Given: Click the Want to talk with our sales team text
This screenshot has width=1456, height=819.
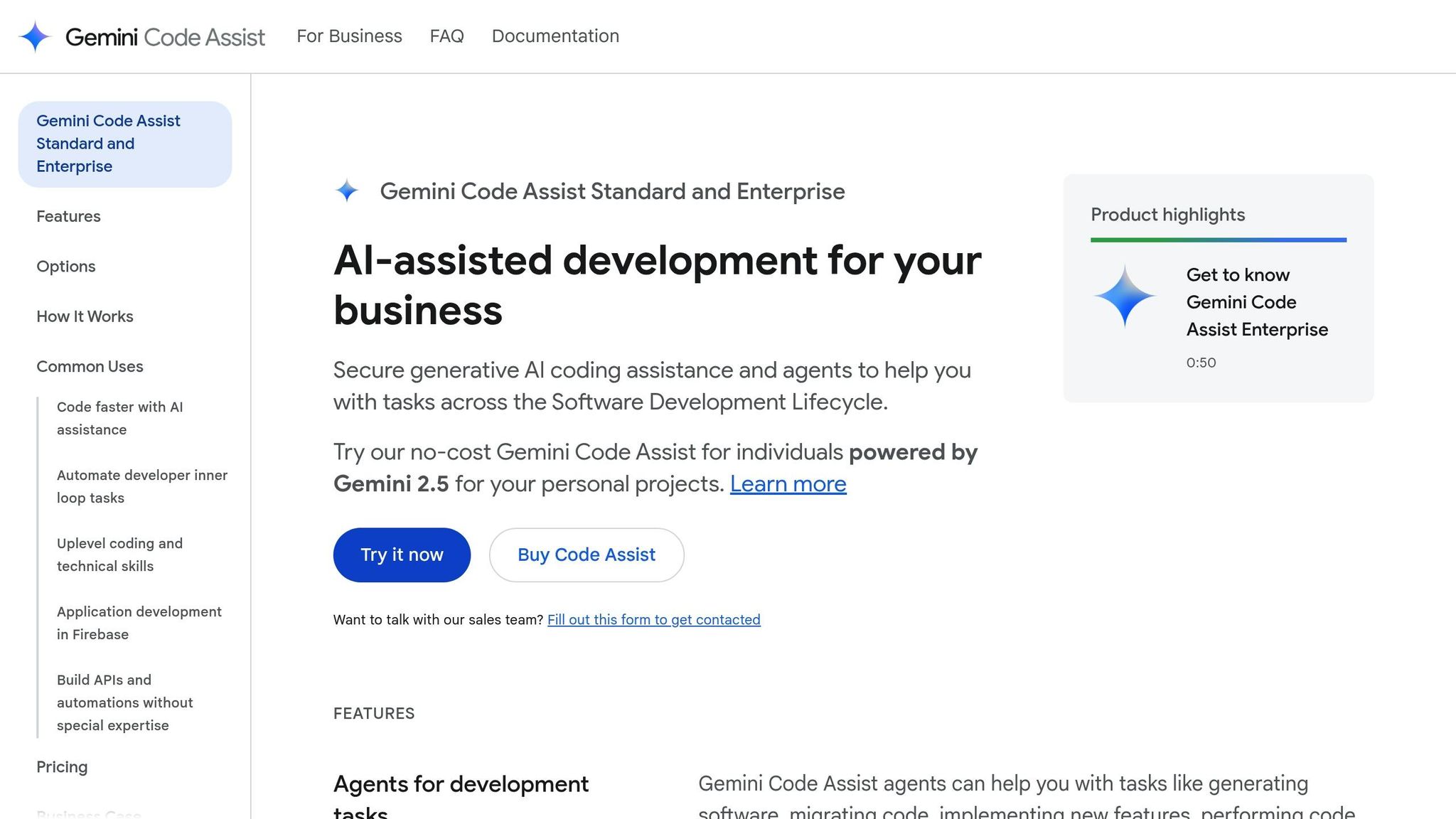Looking at the screenshot, I should (x=438, y=620).
